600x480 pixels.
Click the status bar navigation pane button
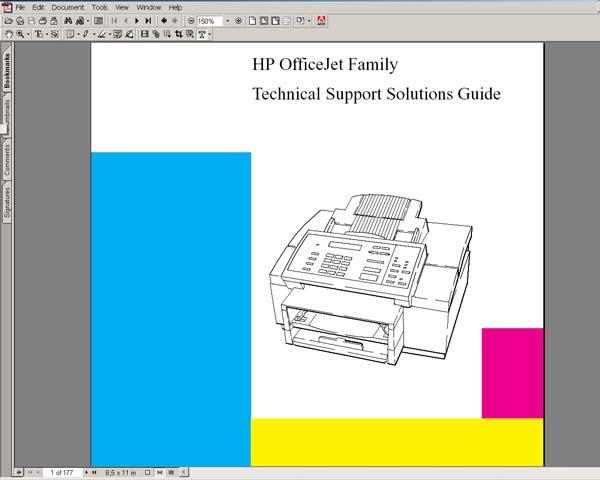[18, 473]
